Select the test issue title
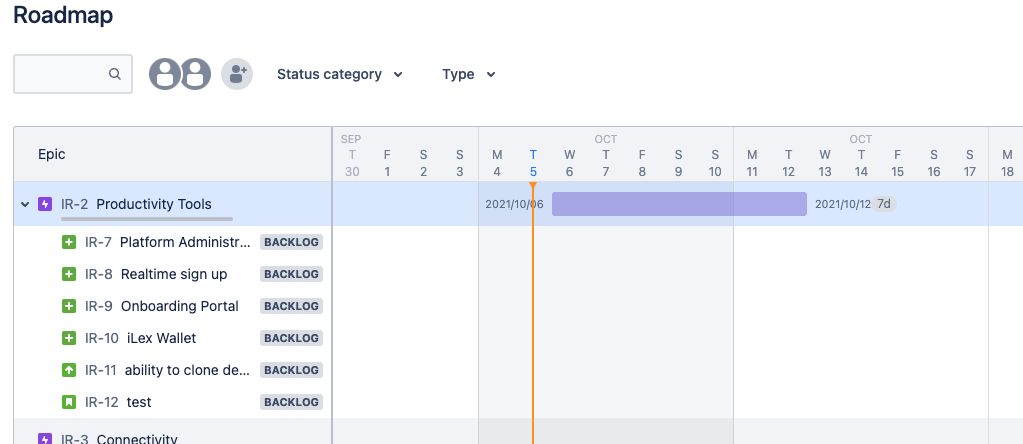The width and height of the screenshot is (1023, 444). [139, 402]
